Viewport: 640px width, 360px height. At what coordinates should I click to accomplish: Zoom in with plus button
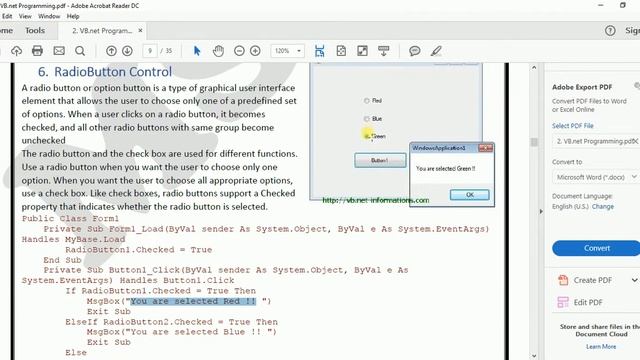[255, 51]
